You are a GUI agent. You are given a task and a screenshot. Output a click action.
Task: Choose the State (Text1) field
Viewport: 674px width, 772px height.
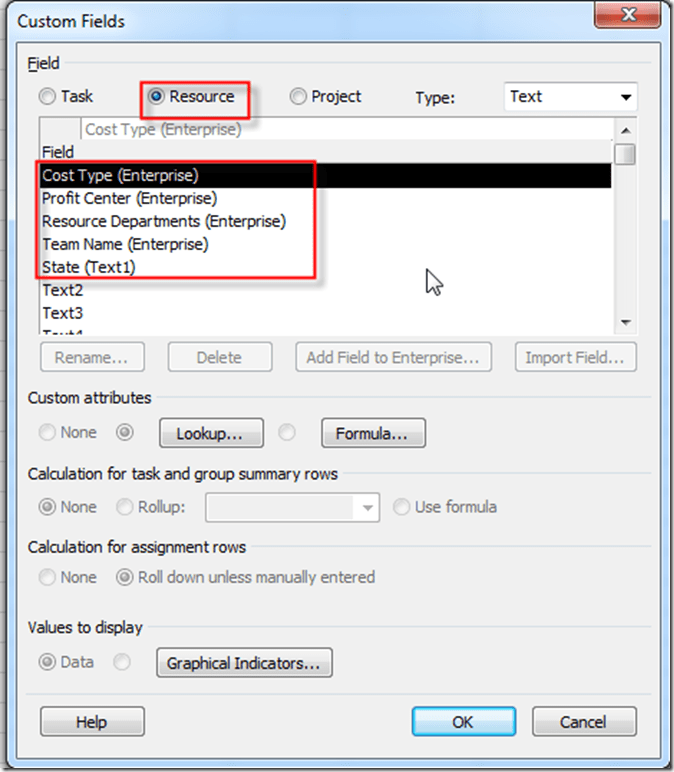click(x=88, y=267)
